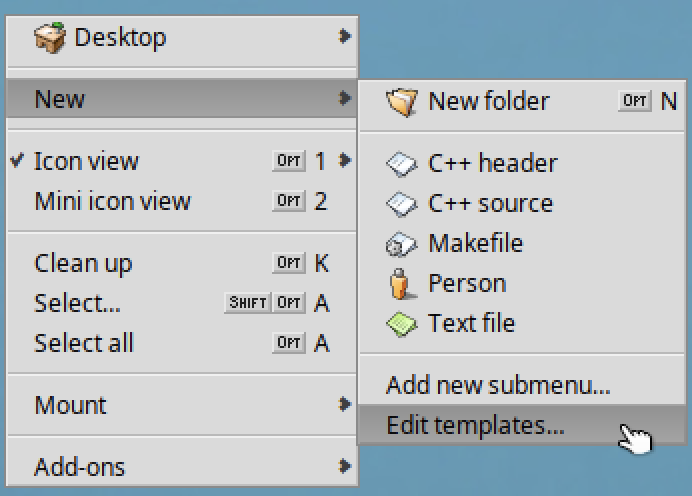
Task: Select the C++ source file icon
Action: coord(401,204)
